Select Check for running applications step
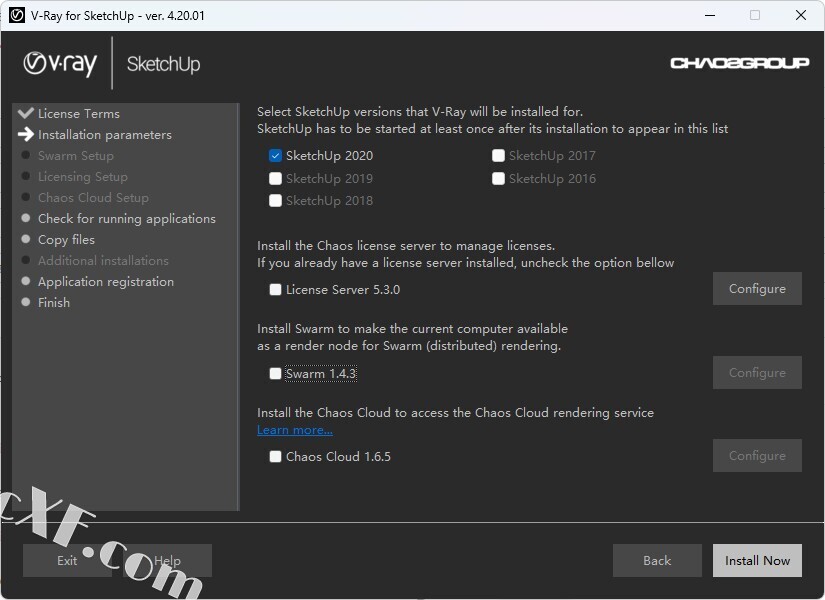The image size is (825, 600). (126, 219)
